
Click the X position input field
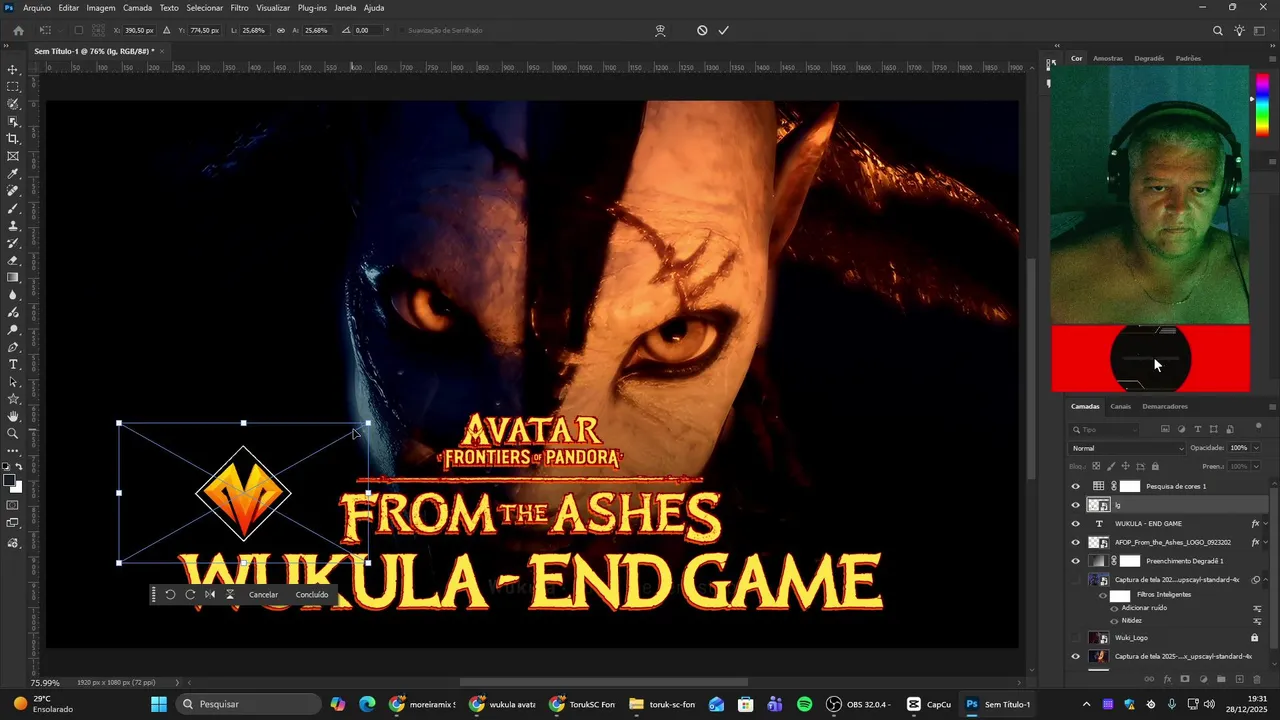140,30
